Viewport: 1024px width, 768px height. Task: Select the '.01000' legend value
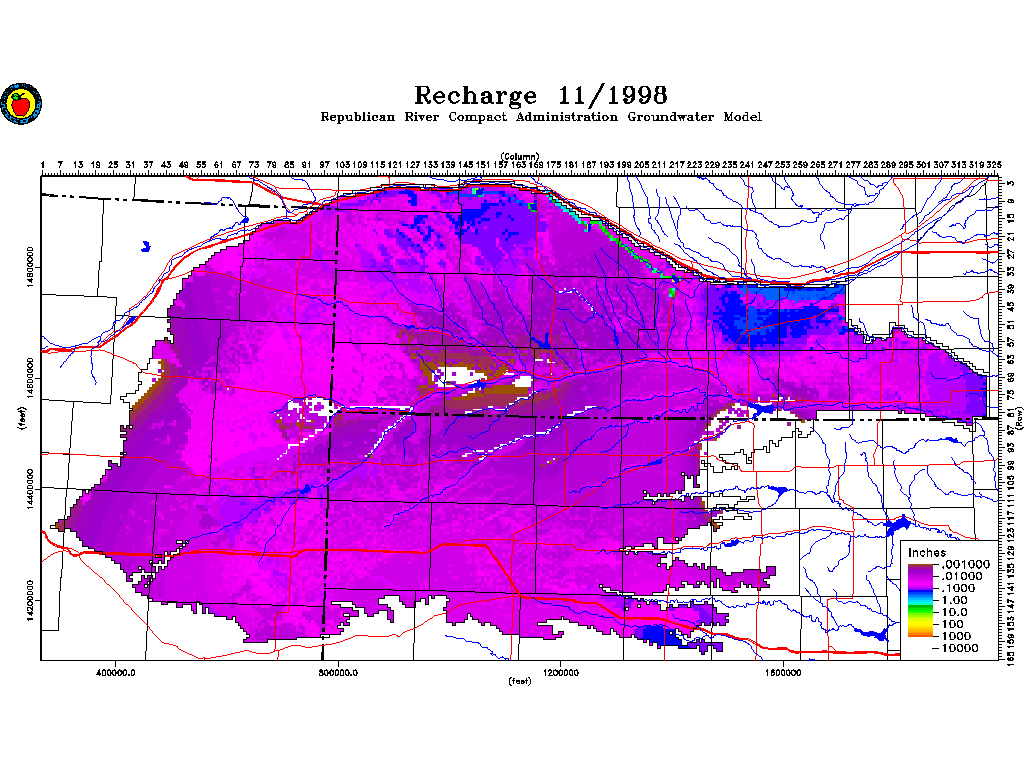tap(961, 576)
